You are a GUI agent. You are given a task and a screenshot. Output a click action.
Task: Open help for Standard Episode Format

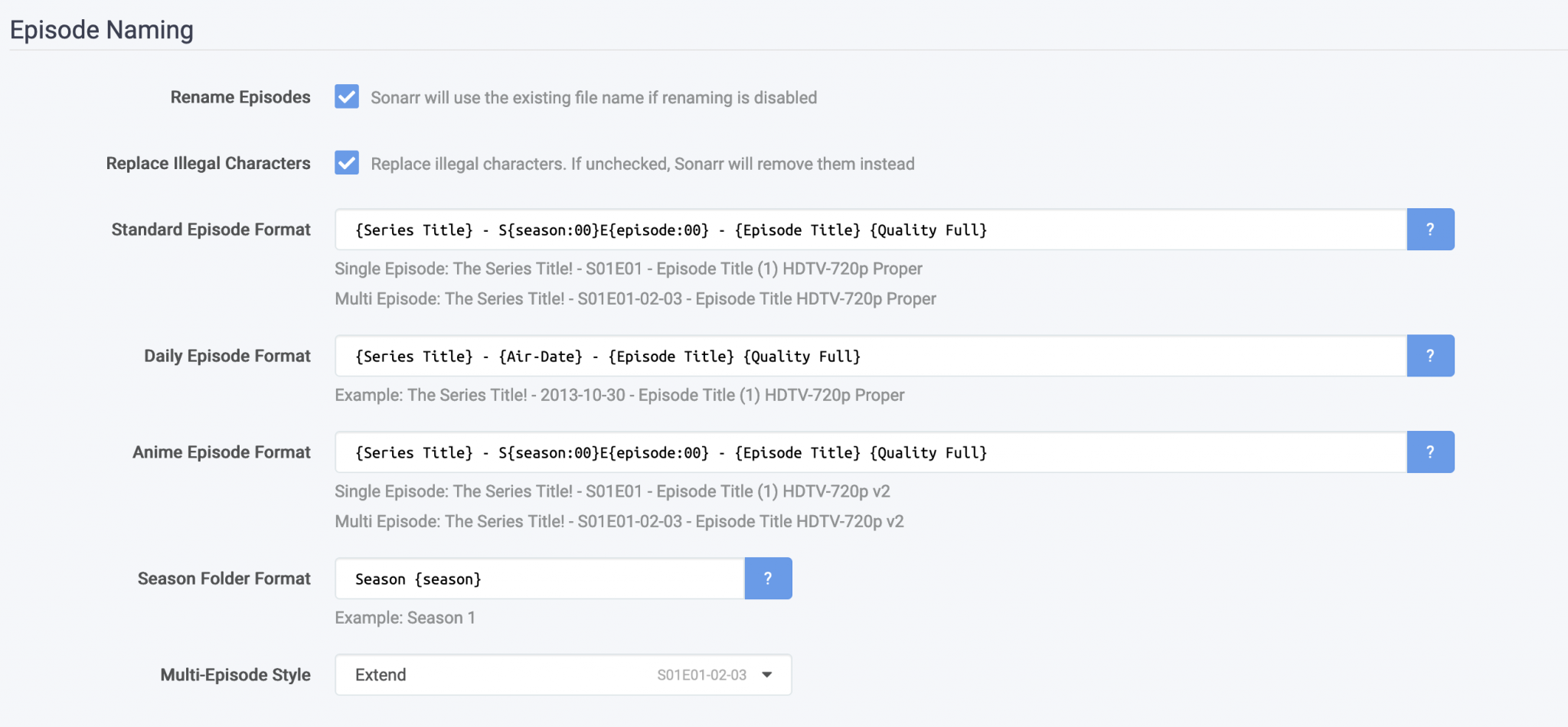(1429, 230)
